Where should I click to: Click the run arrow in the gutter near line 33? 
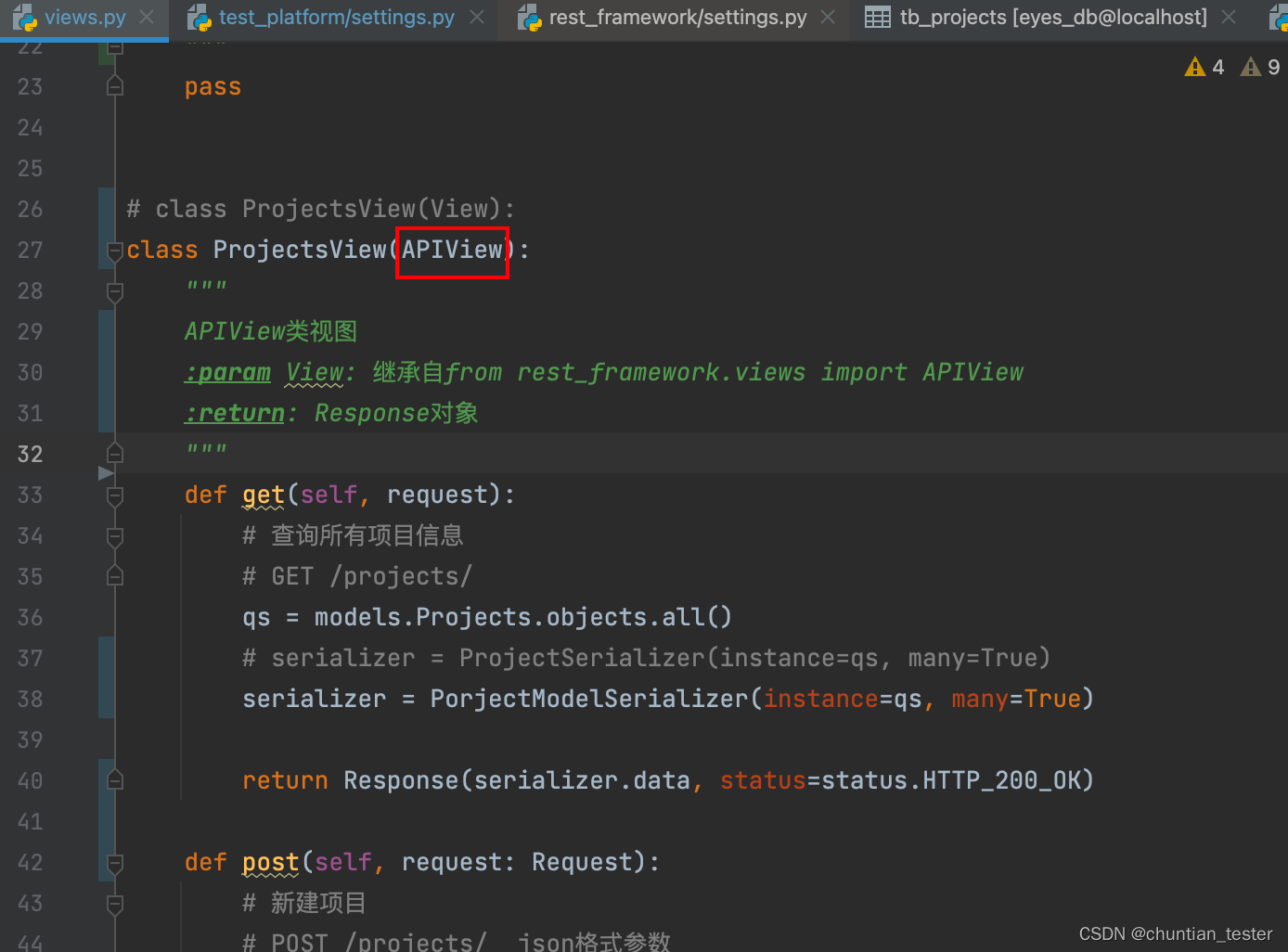pos(106,473)
